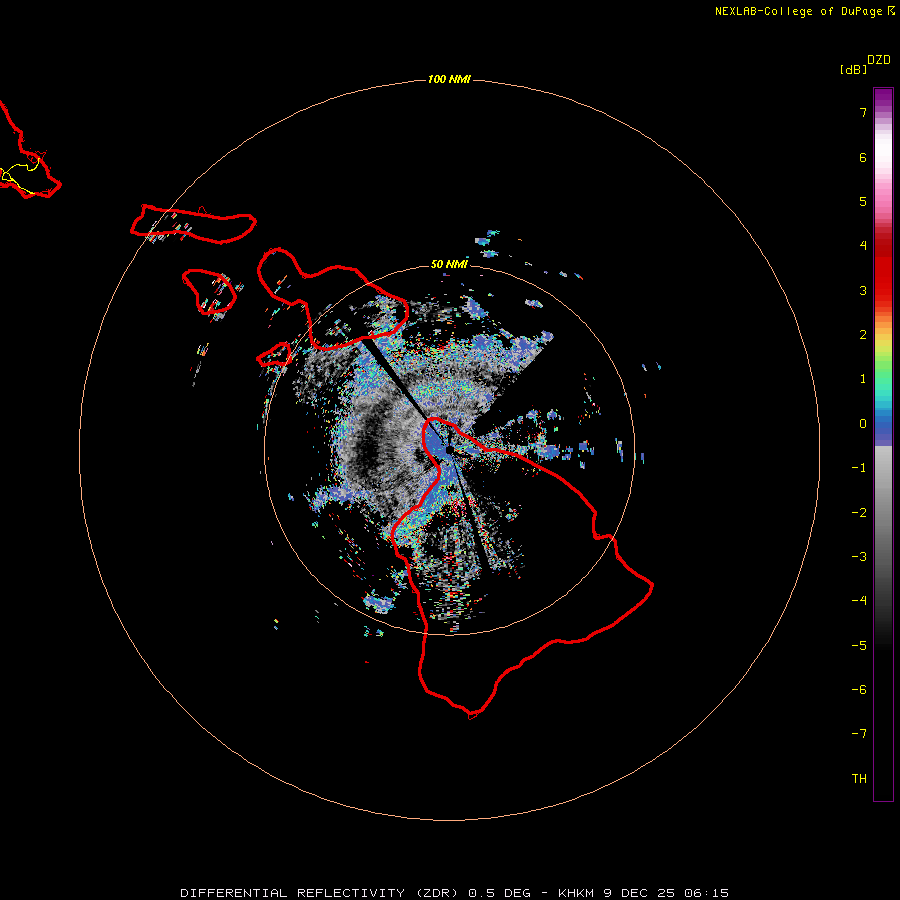
Task: Click the radar site dot at center
Action: (449, 450)
